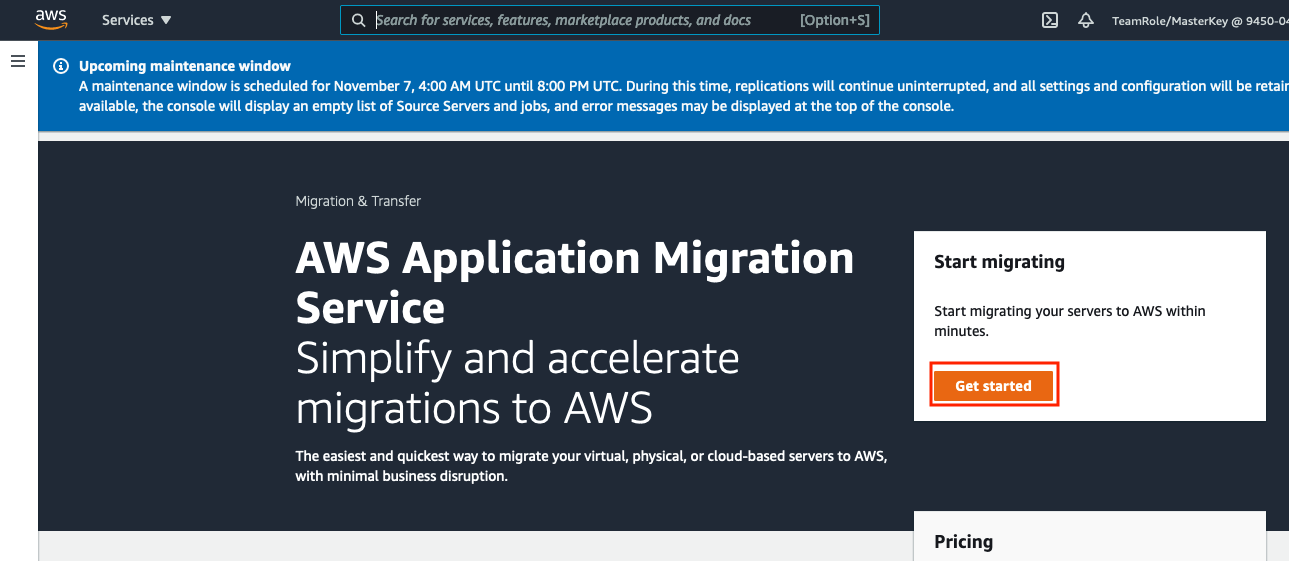Click the AWS Application Migration Service title

point(575,283)
